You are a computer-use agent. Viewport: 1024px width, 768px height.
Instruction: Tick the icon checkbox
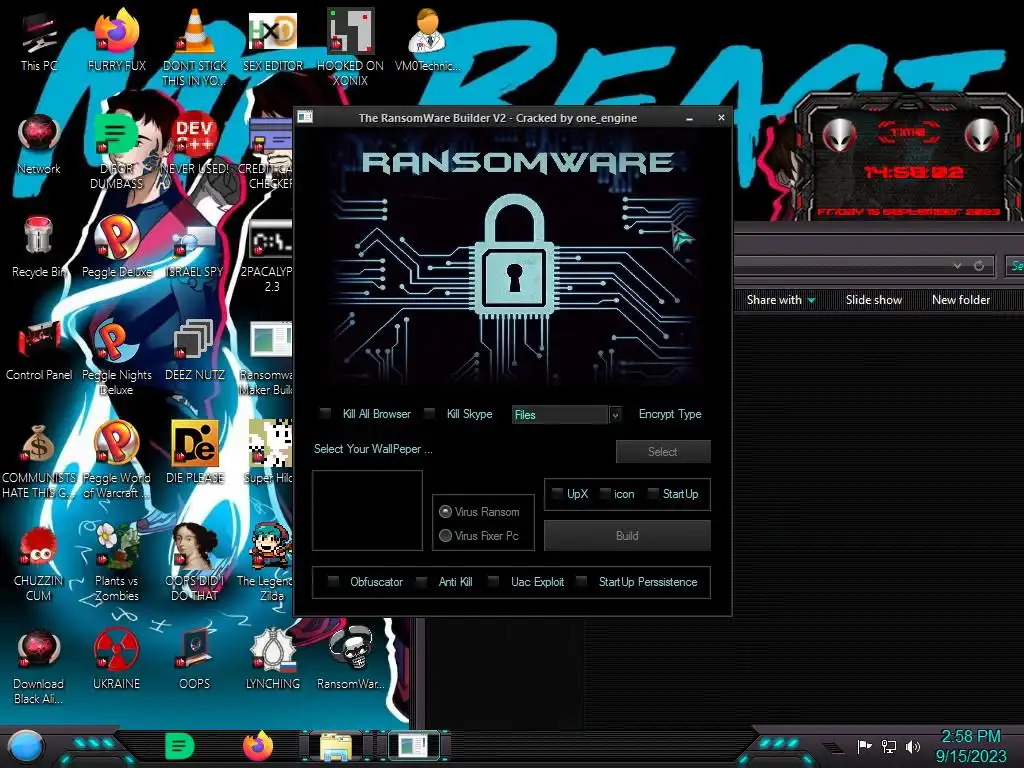605,494
